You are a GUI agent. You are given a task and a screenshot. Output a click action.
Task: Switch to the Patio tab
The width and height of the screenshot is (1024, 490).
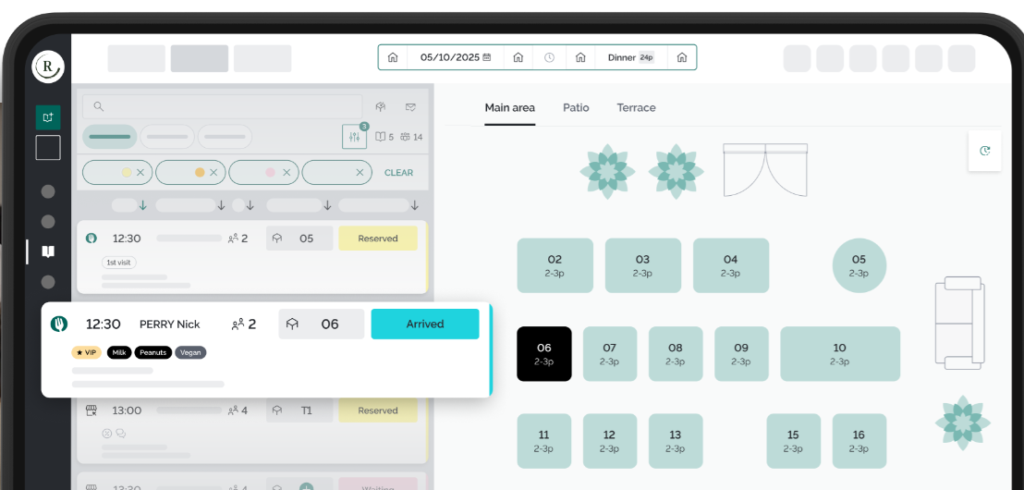575,108
